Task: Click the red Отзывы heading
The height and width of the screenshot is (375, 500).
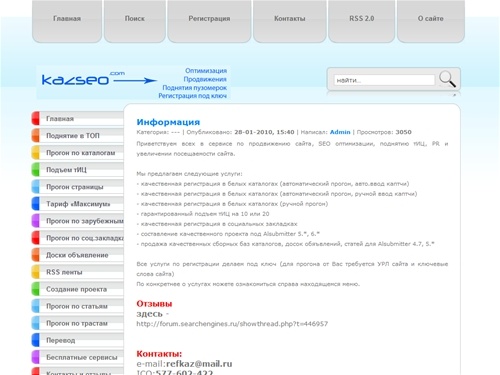Action: [x=154, y=304]
